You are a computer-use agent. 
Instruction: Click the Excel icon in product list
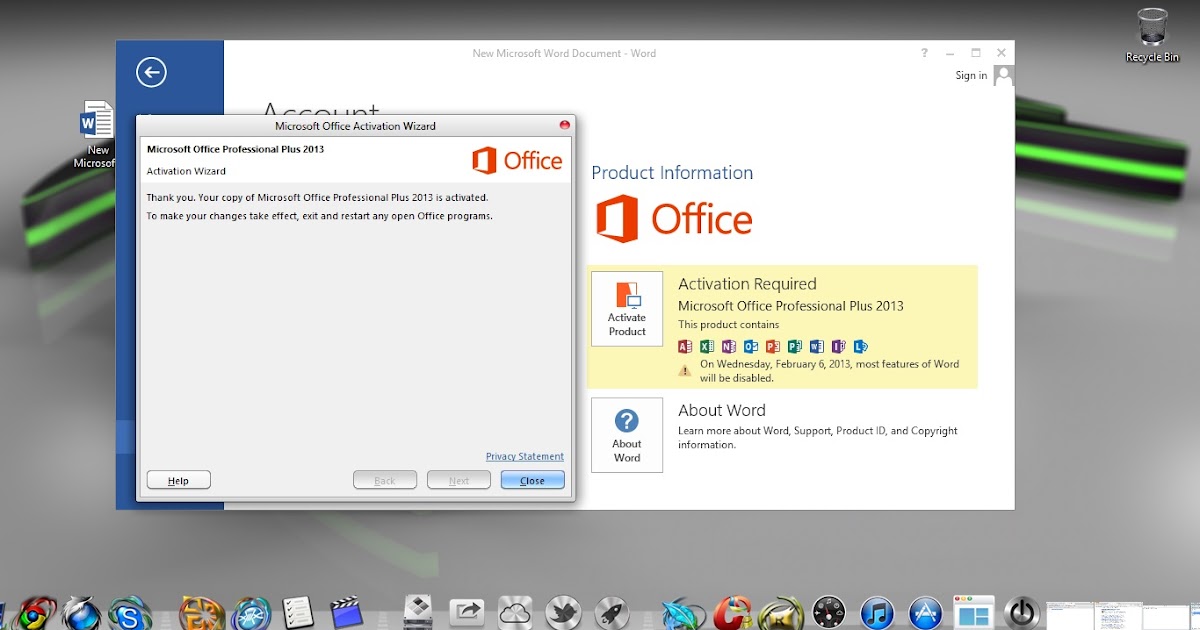[707, 346]
